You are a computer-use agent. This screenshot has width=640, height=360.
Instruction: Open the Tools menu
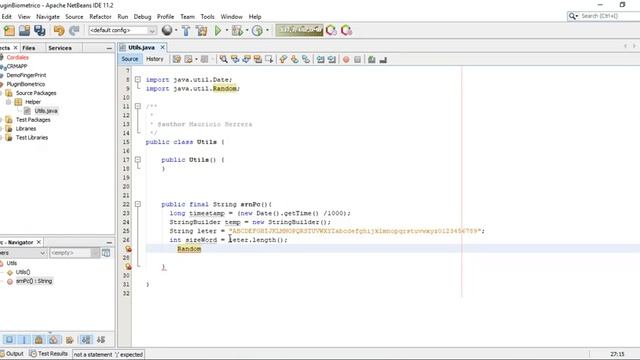coord(207,17)
